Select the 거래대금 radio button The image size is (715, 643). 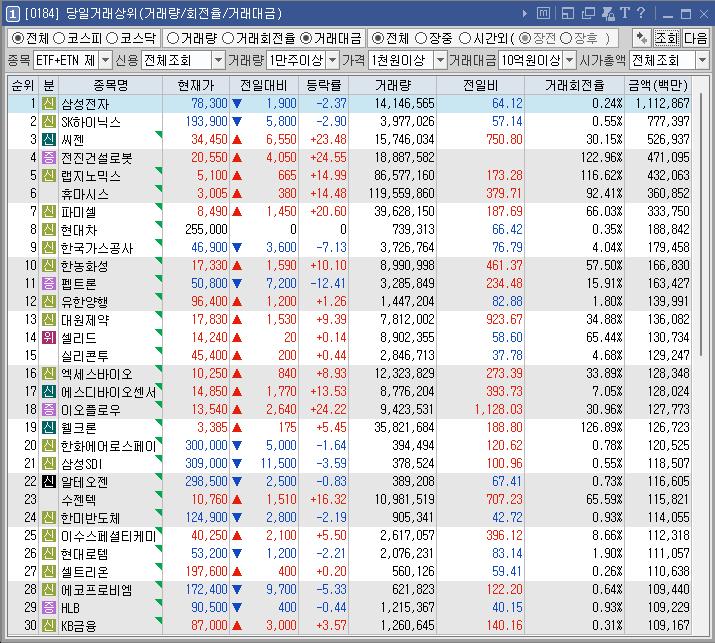306,38
